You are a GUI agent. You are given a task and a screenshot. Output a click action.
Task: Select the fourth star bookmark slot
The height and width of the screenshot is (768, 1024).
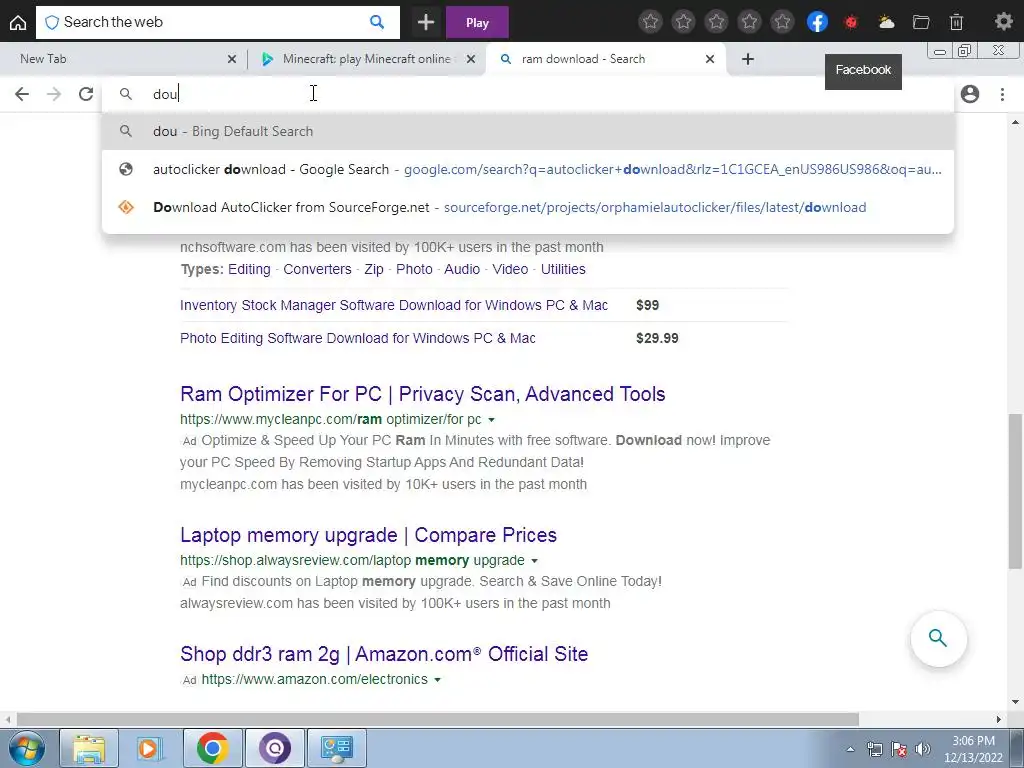point(750,22)
